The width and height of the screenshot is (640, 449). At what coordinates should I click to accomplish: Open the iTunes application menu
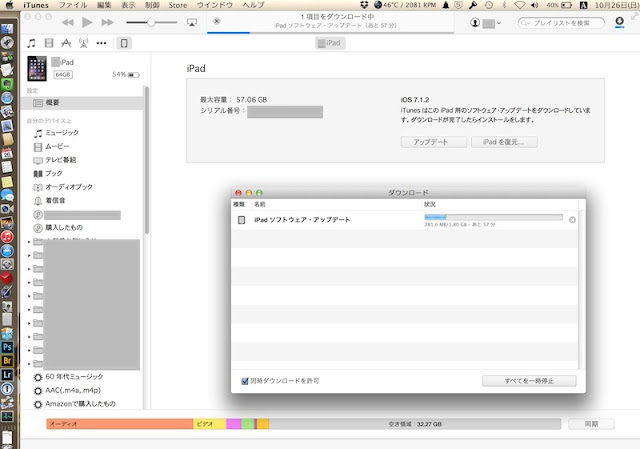[36, 5]
